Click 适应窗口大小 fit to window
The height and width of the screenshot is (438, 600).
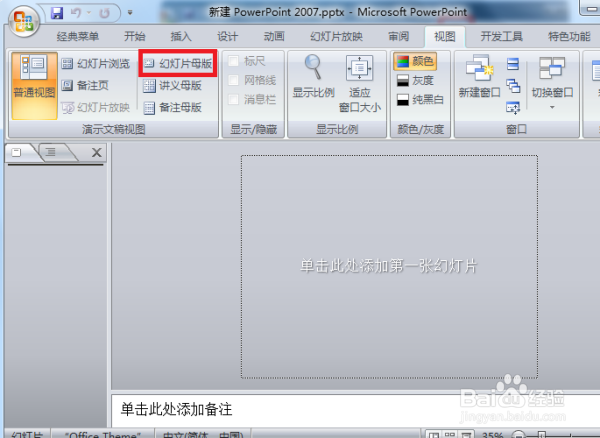pos(359,83)
